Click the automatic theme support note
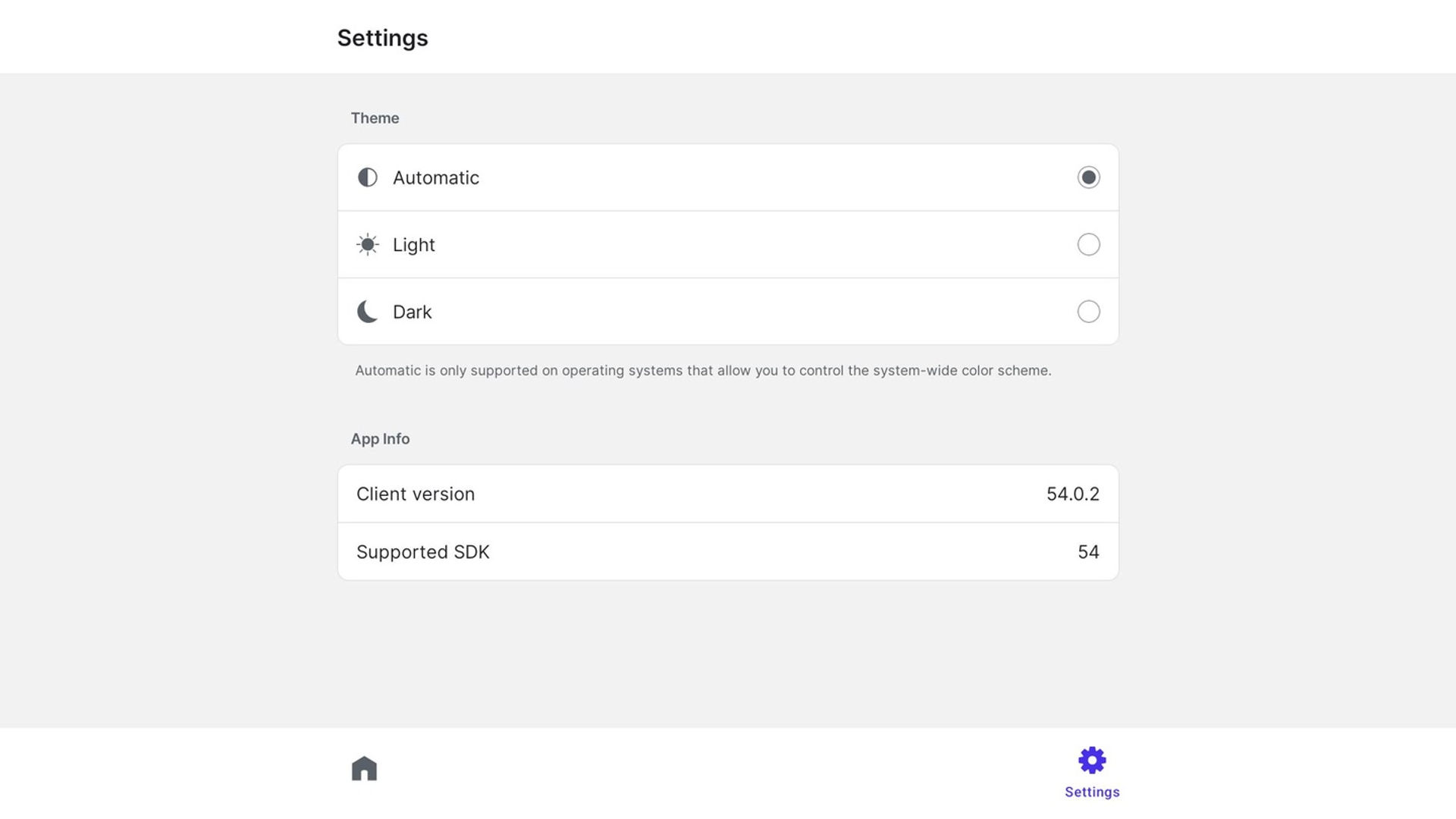1456x819 pixels. pos(703,371)
